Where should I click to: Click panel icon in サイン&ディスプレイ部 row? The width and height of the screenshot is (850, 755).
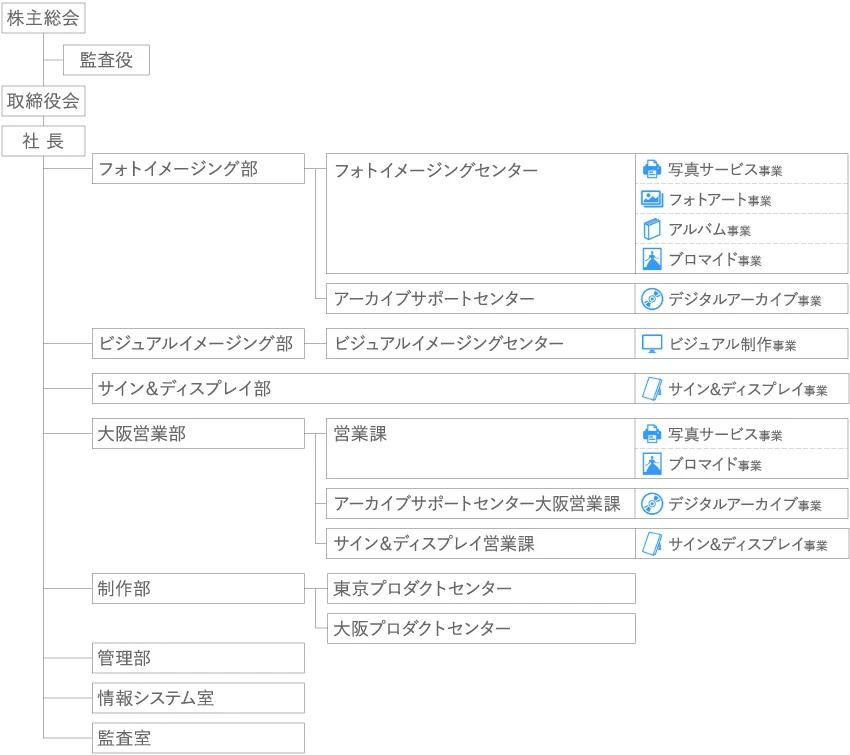tap(652, 389)
